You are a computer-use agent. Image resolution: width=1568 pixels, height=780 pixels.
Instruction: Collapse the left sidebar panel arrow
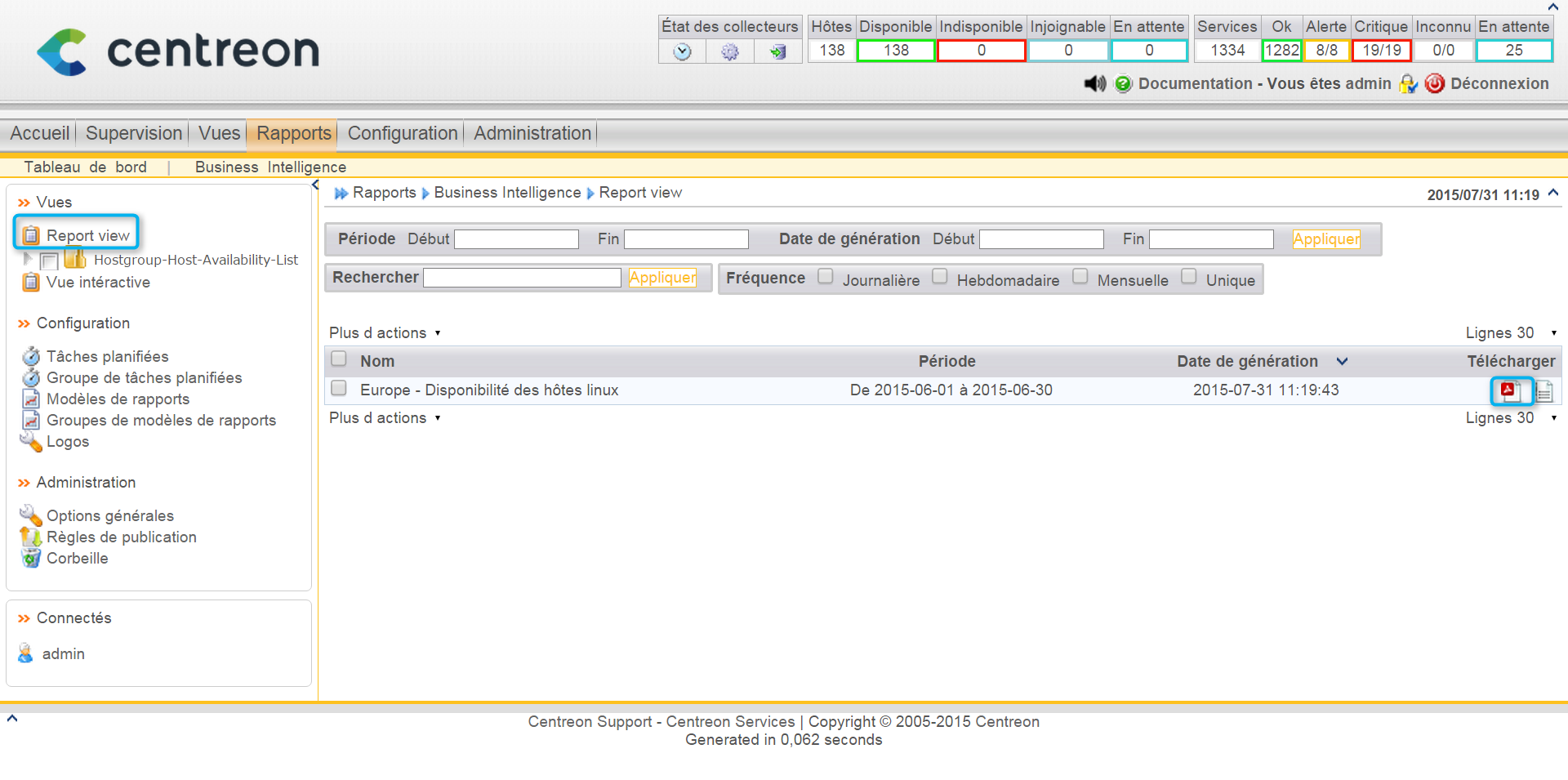click(x=315, y=185)
